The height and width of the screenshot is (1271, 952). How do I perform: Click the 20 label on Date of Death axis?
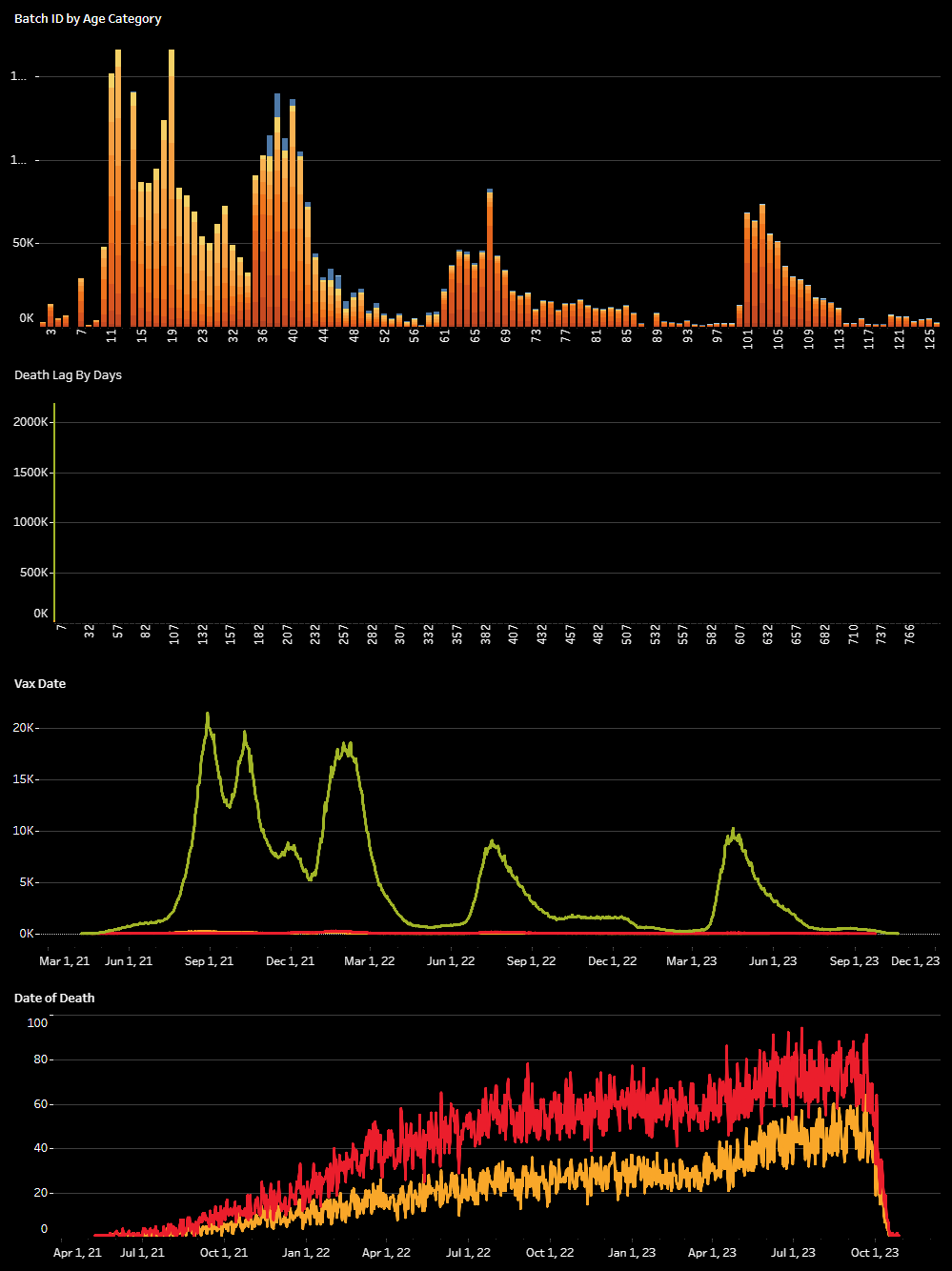click(x=40, y=1193)
